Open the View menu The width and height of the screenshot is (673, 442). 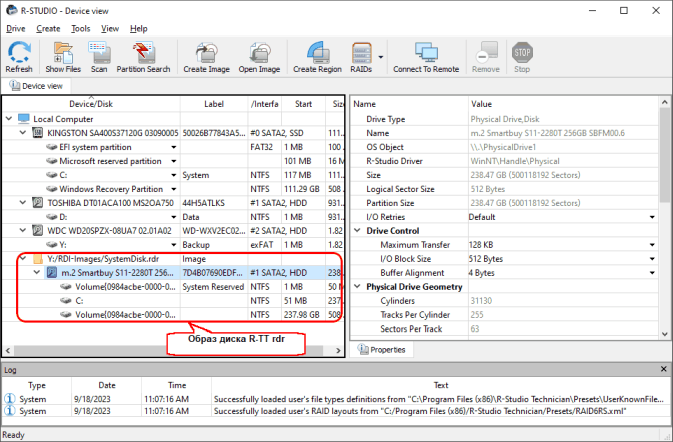pos(110,29)
